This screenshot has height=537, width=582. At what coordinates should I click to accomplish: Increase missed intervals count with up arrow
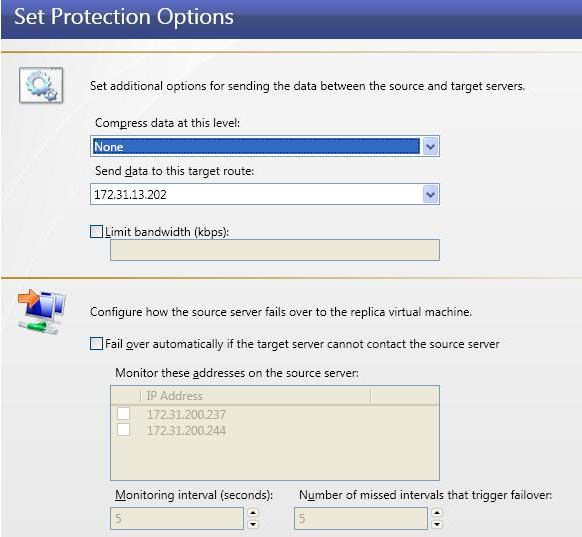tap(437, 513)
